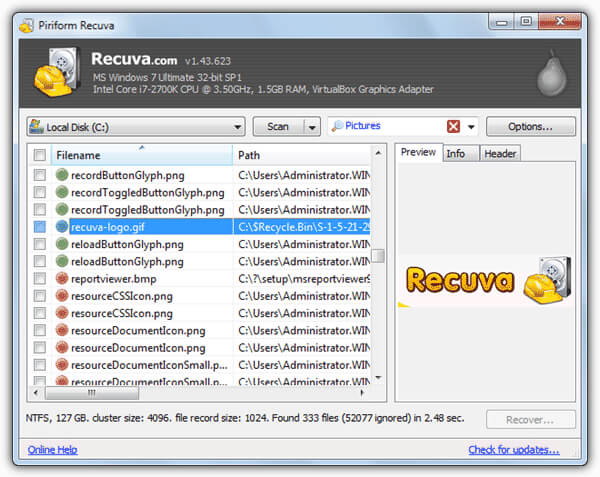
Task: Click the scroll down arrow of file list
Action: [x=378, y=378]
